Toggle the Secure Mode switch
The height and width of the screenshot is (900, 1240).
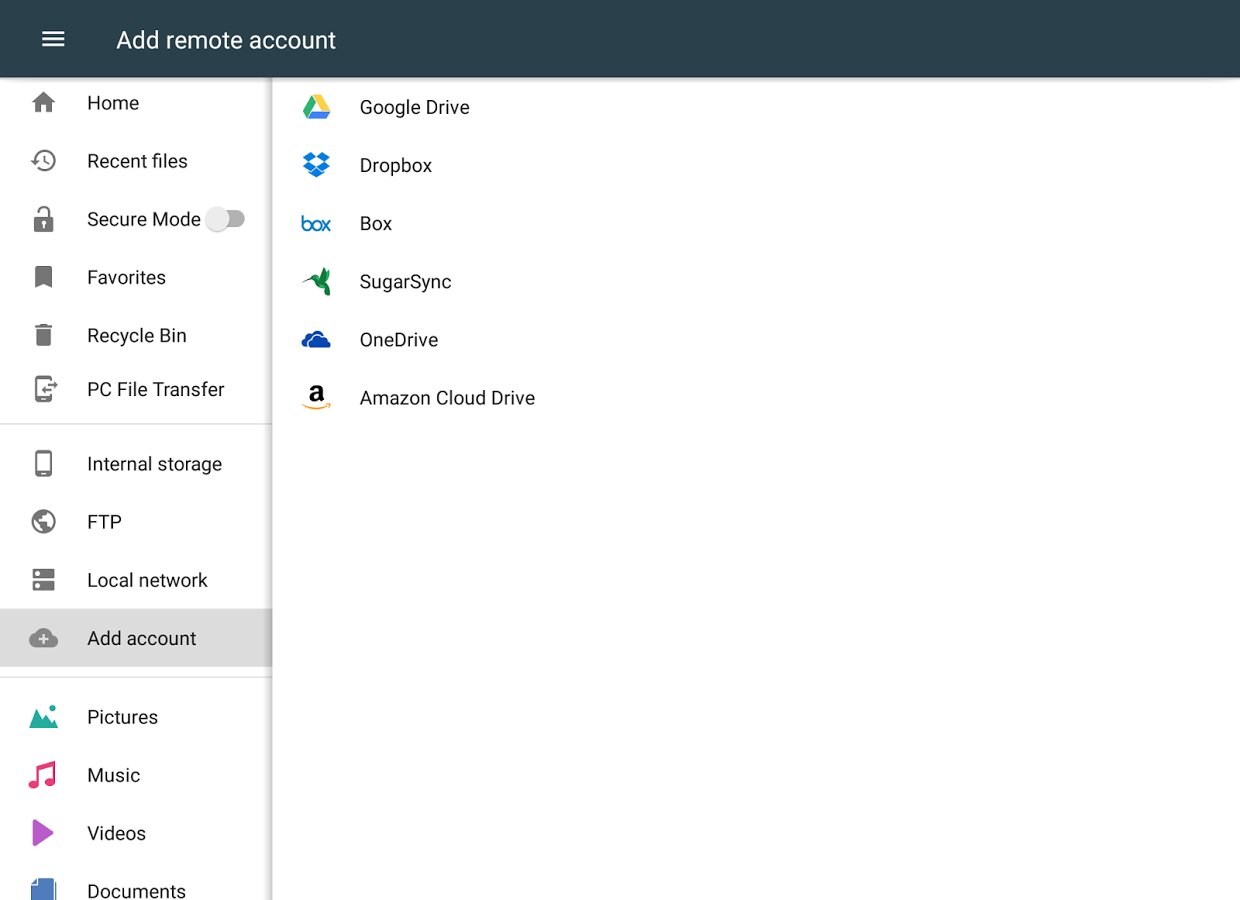pyautogui.click(x=226, y=219)
